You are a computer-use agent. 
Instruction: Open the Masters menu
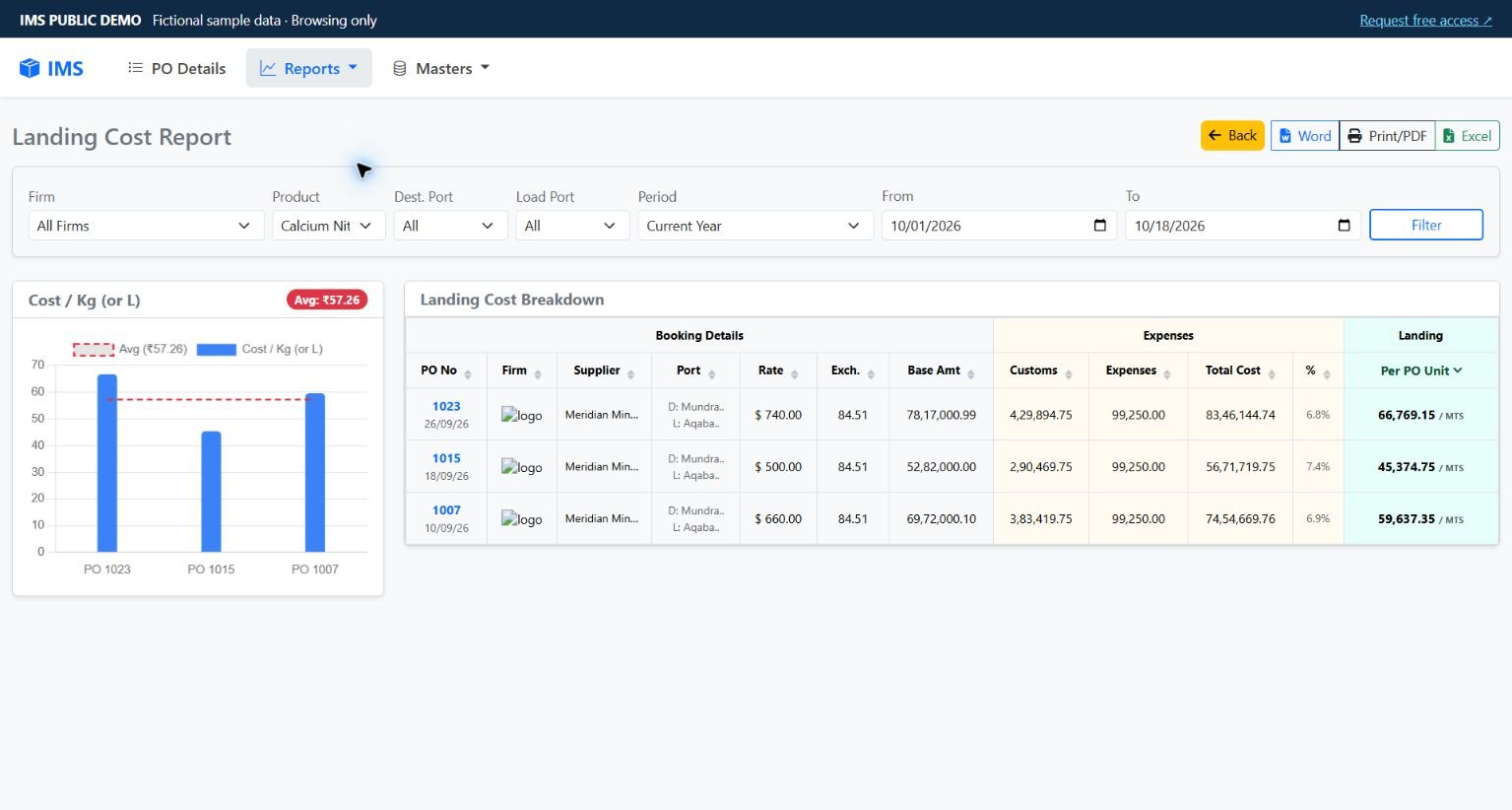pyautogui.click(x=441, y=68)
